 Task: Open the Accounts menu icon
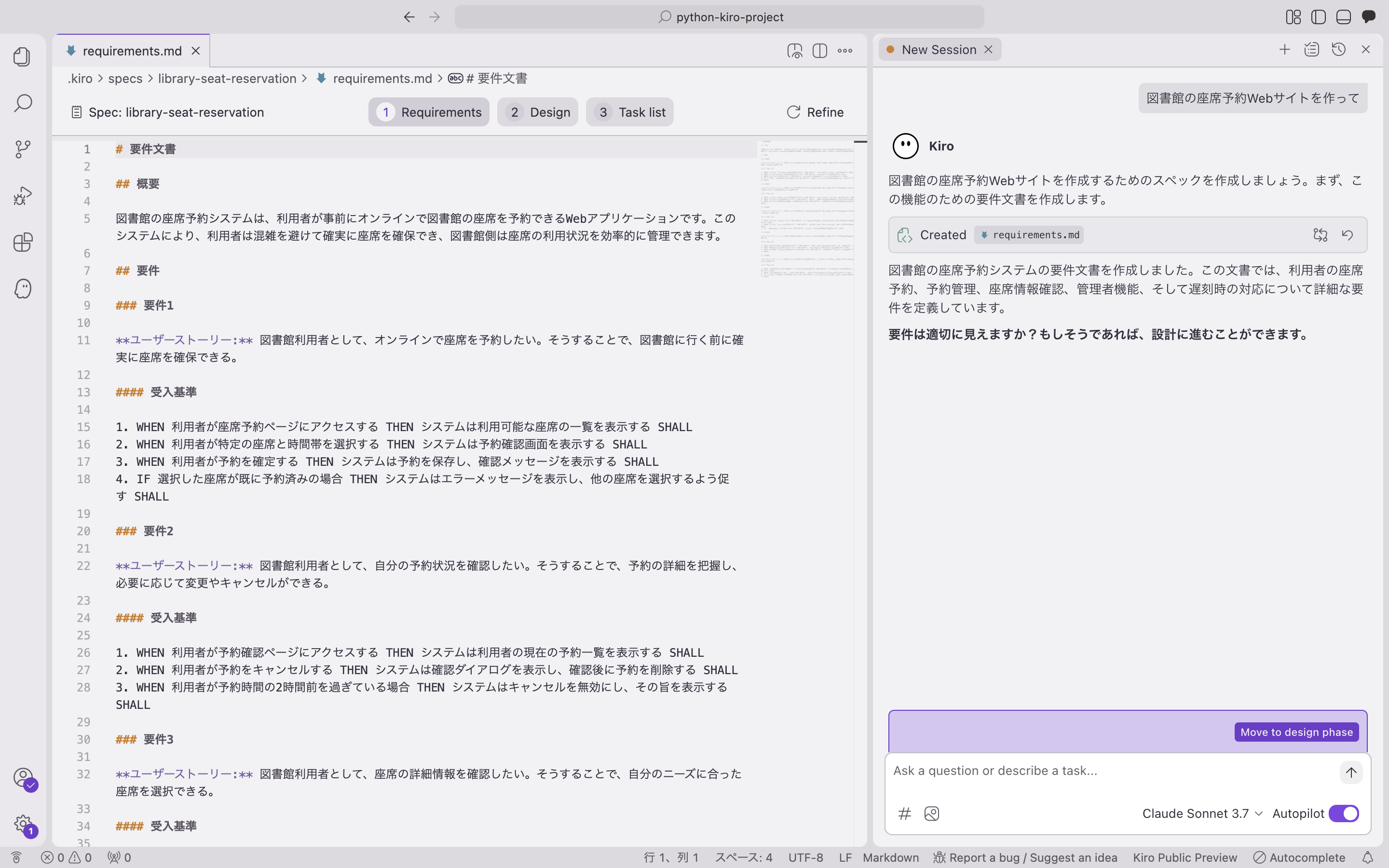[24, 778]
